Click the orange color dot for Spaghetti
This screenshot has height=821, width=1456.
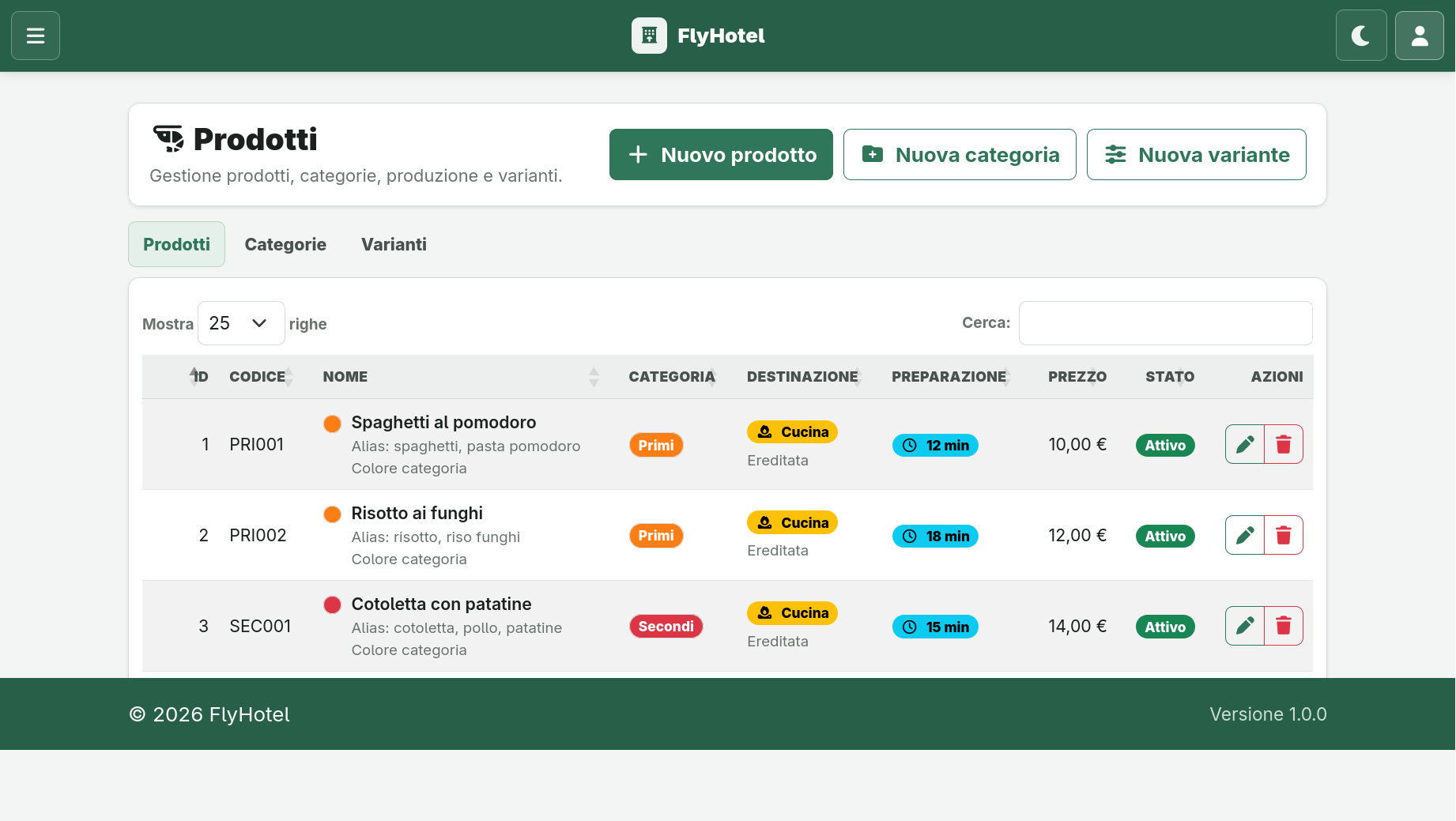(x=333, y=424)
